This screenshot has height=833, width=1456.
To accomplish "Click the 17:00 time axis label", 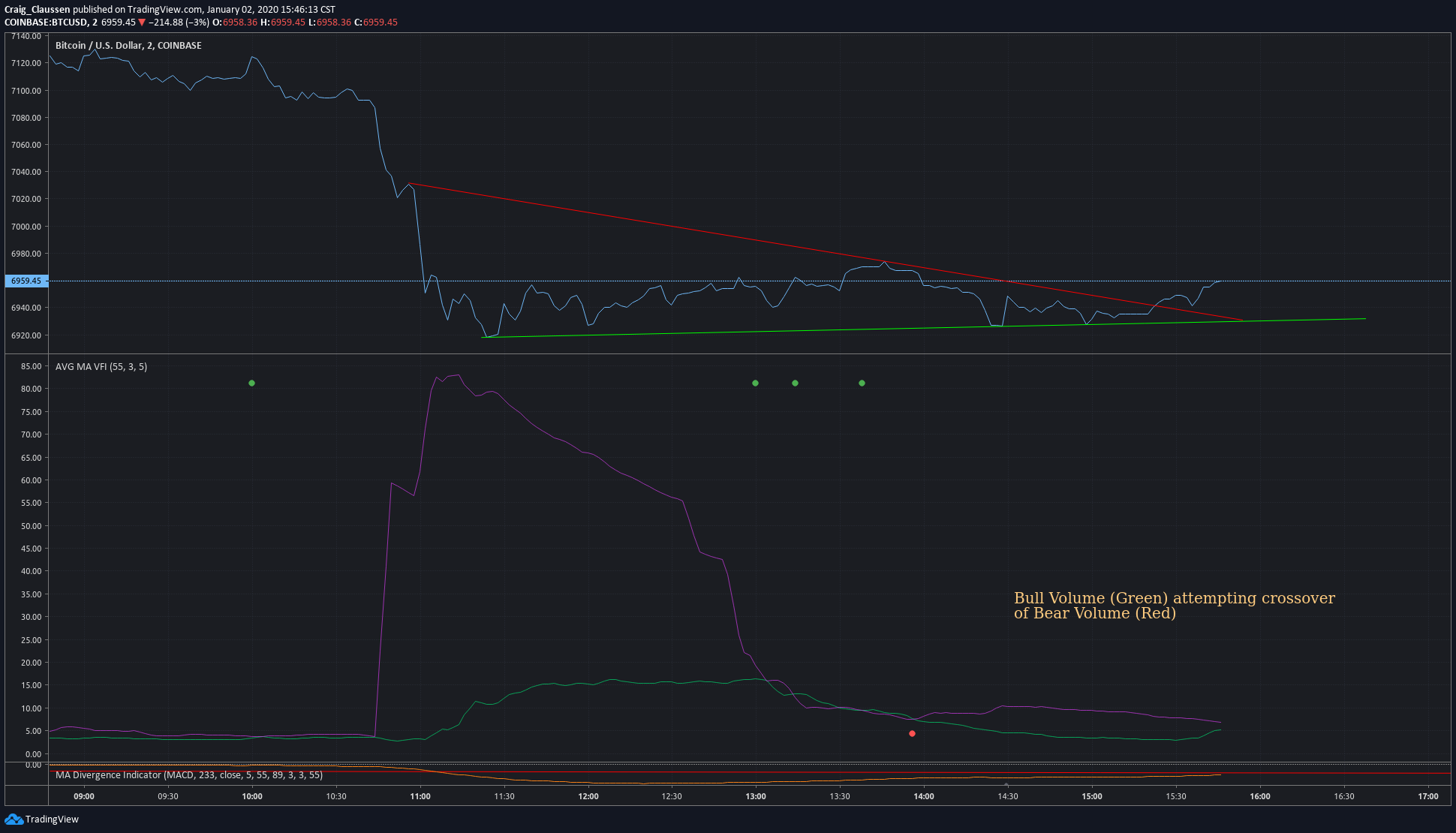I will [1428, 796].
